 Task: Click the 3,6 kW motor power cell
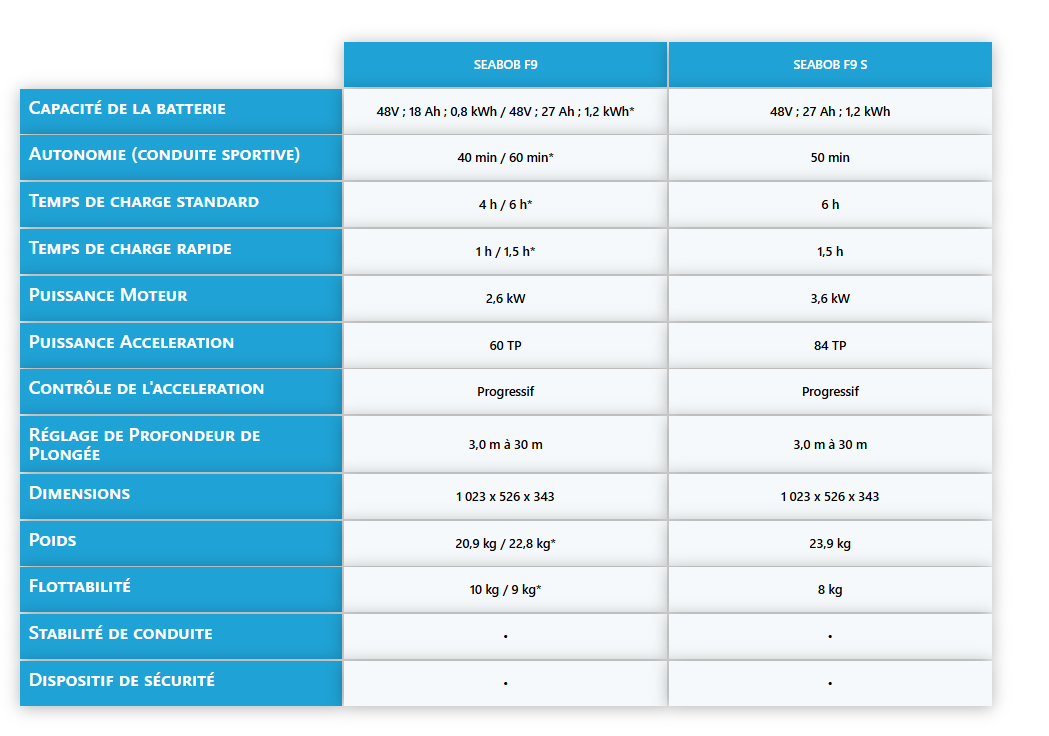830,299
